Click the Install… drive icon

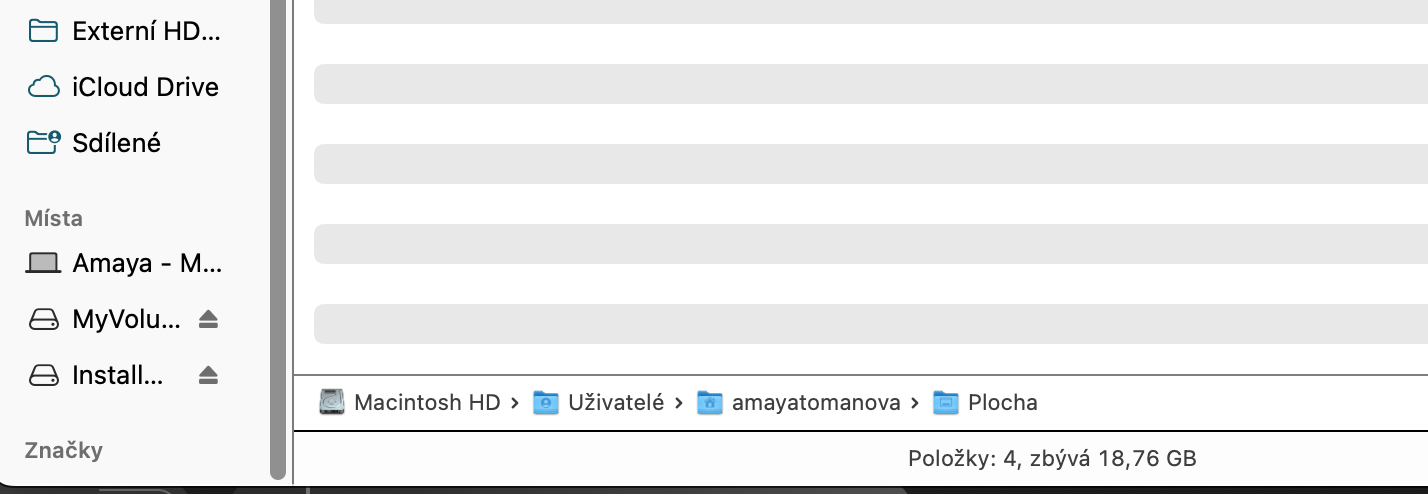pos(43,376)
